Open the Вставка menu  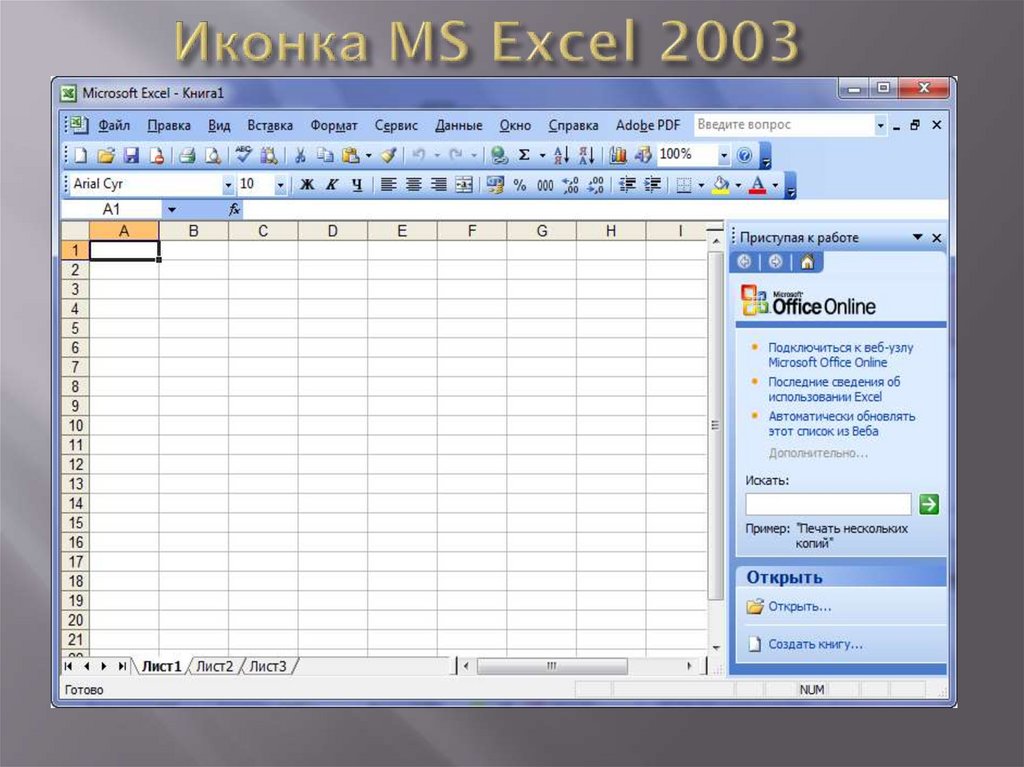pos(270,125)
